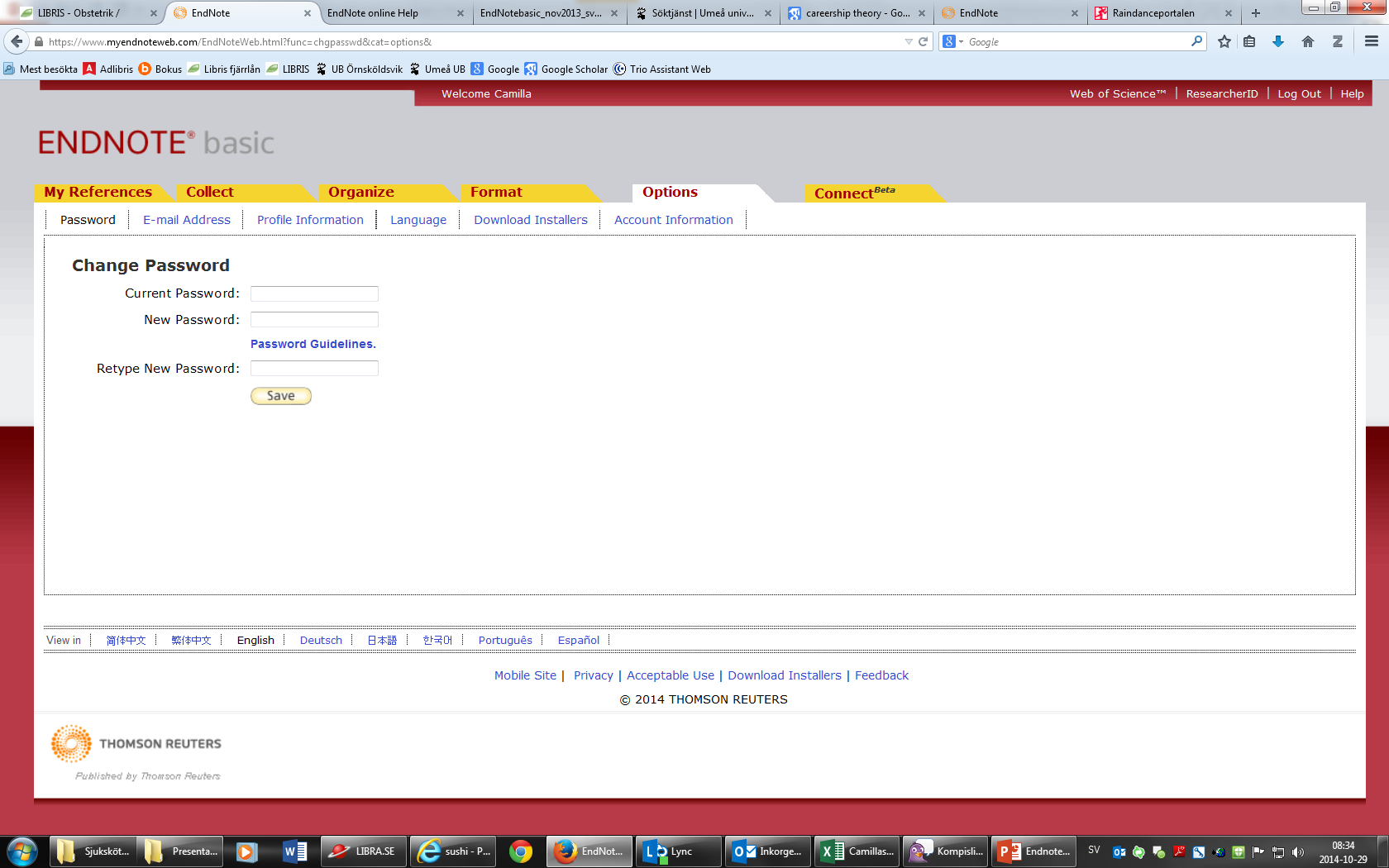The image size is (1389, 868).
Task: Select the Download Installers sub-tab
Action: (x=531, y=220)
